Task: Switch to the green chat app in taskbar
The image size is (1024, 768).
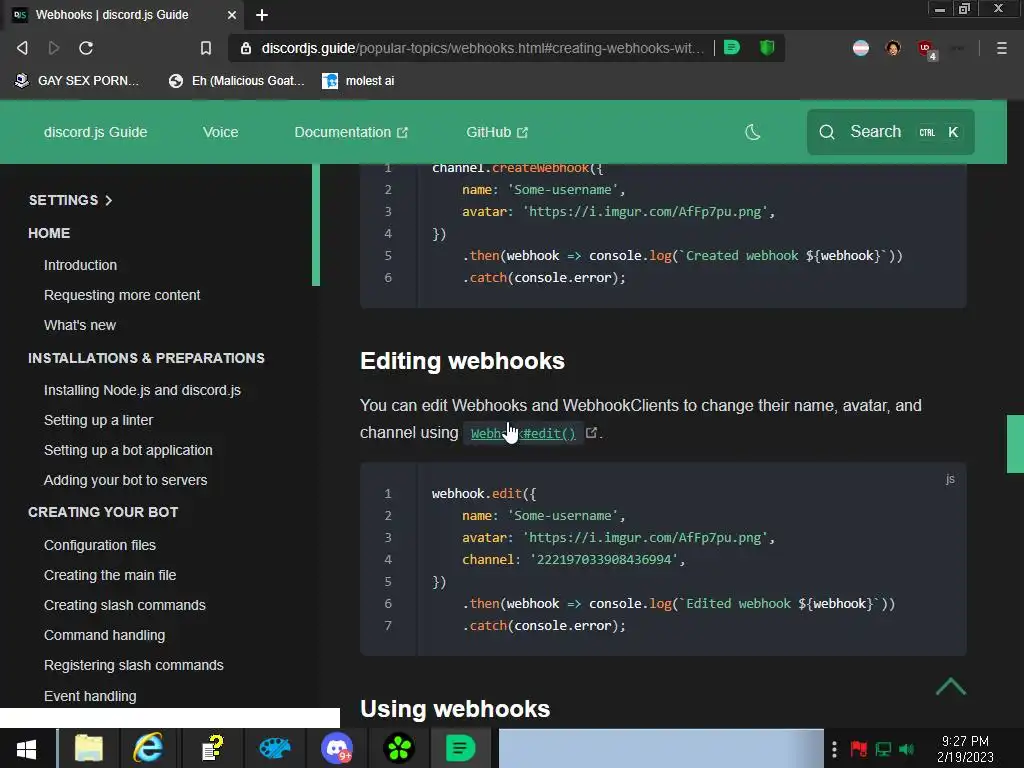Action: point(460,748)
